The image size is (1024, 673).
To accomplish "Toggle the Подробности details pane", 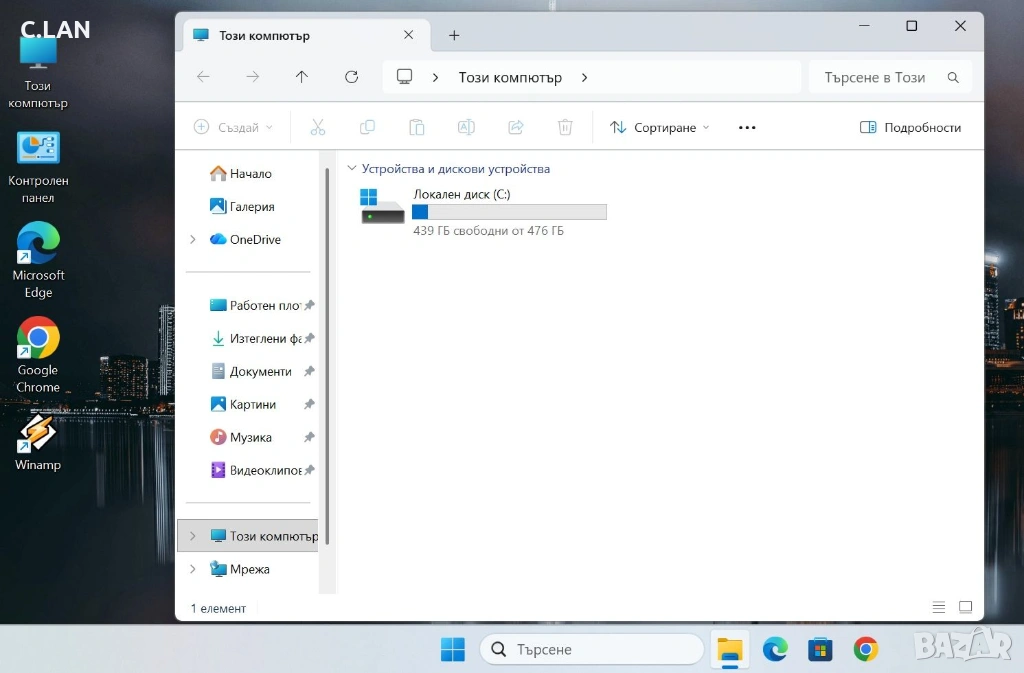I will [x=910, y=127].
